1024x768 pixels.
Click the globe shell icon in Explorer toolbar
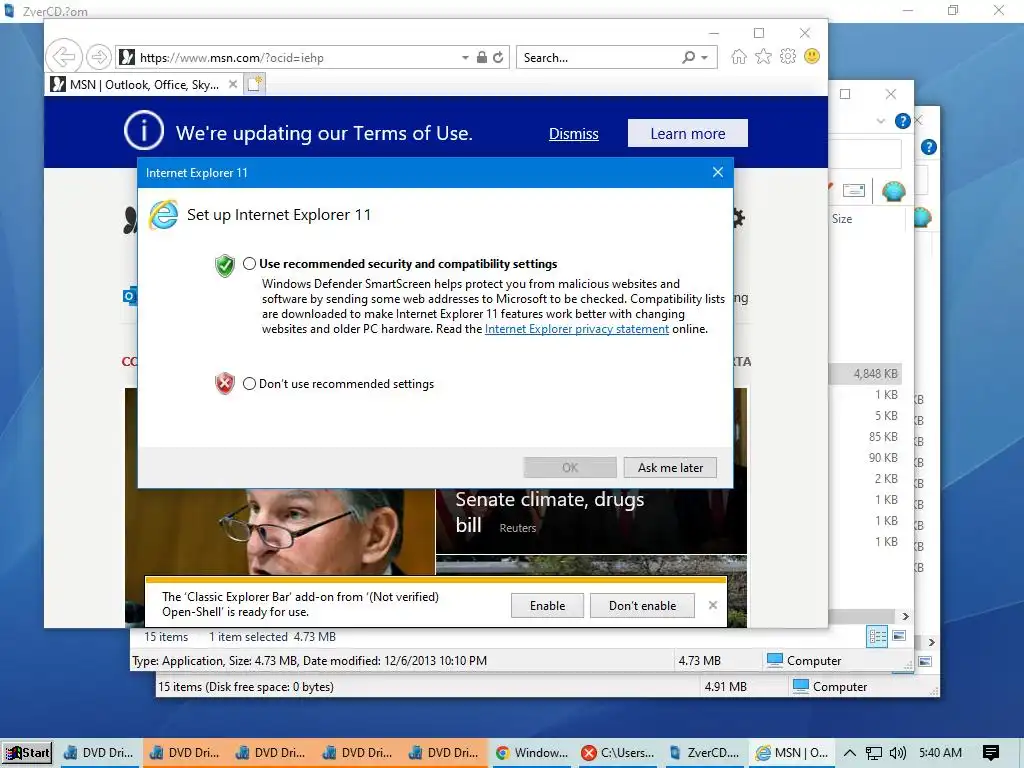[x=893, y=190]
